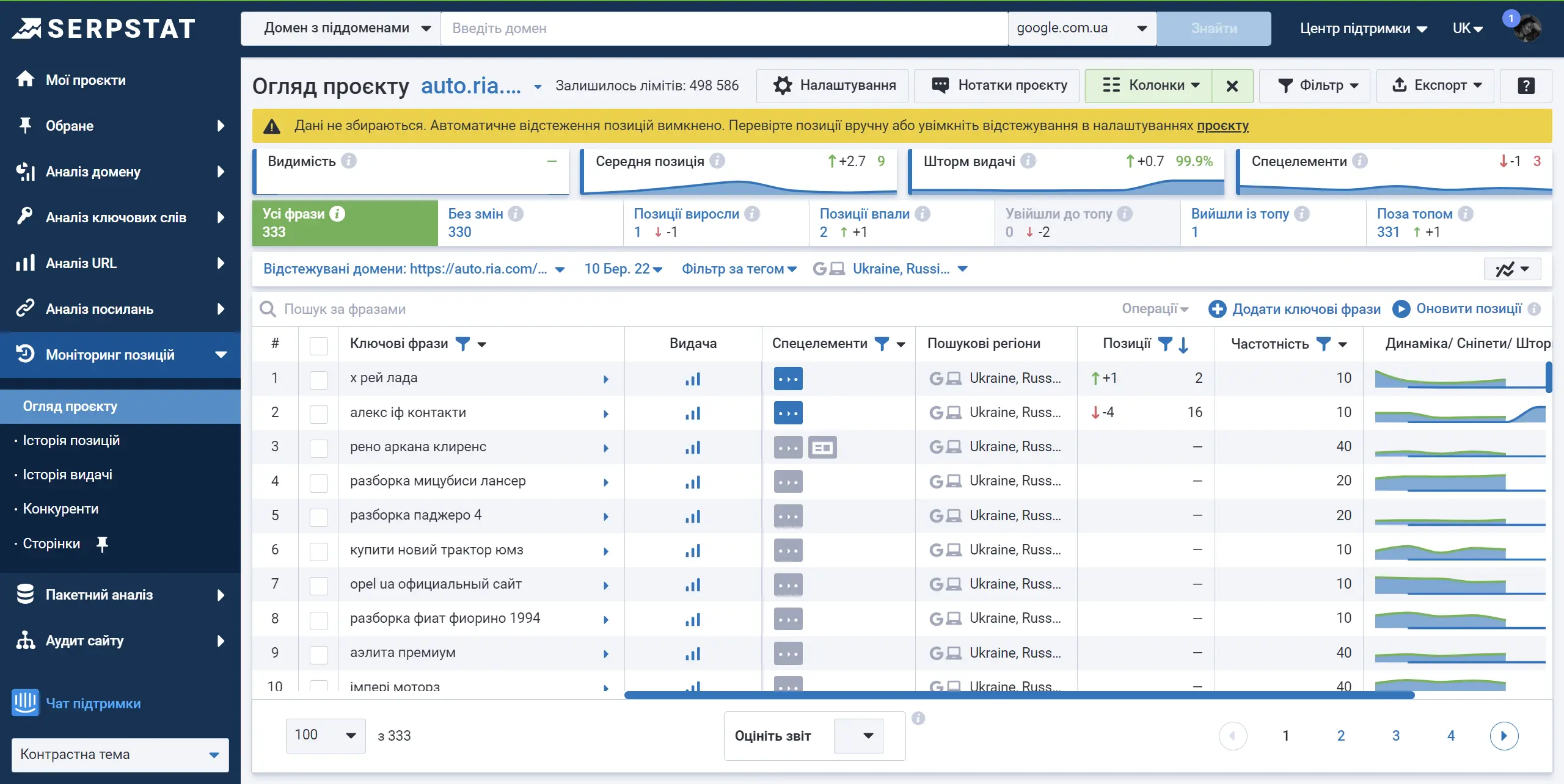Open 10 Бер. 22 date dropdown

(x=623, y=269)
